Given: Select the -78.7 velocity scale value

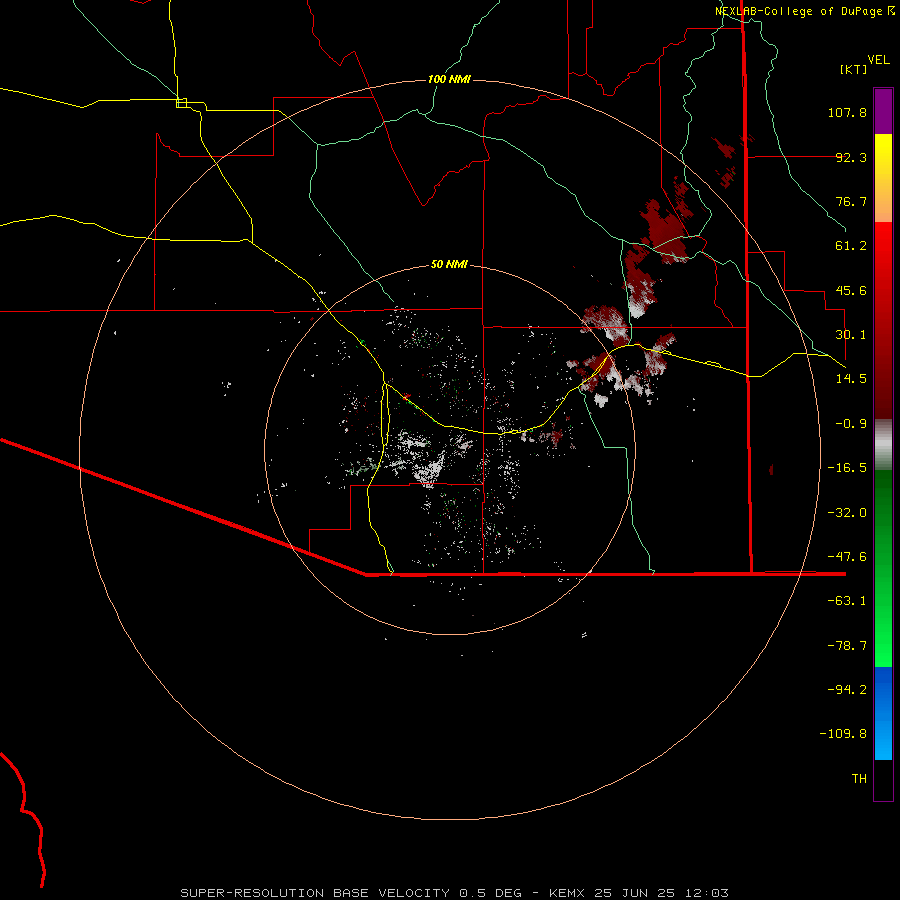Looking at the screenshot, I should click(847, 646).
